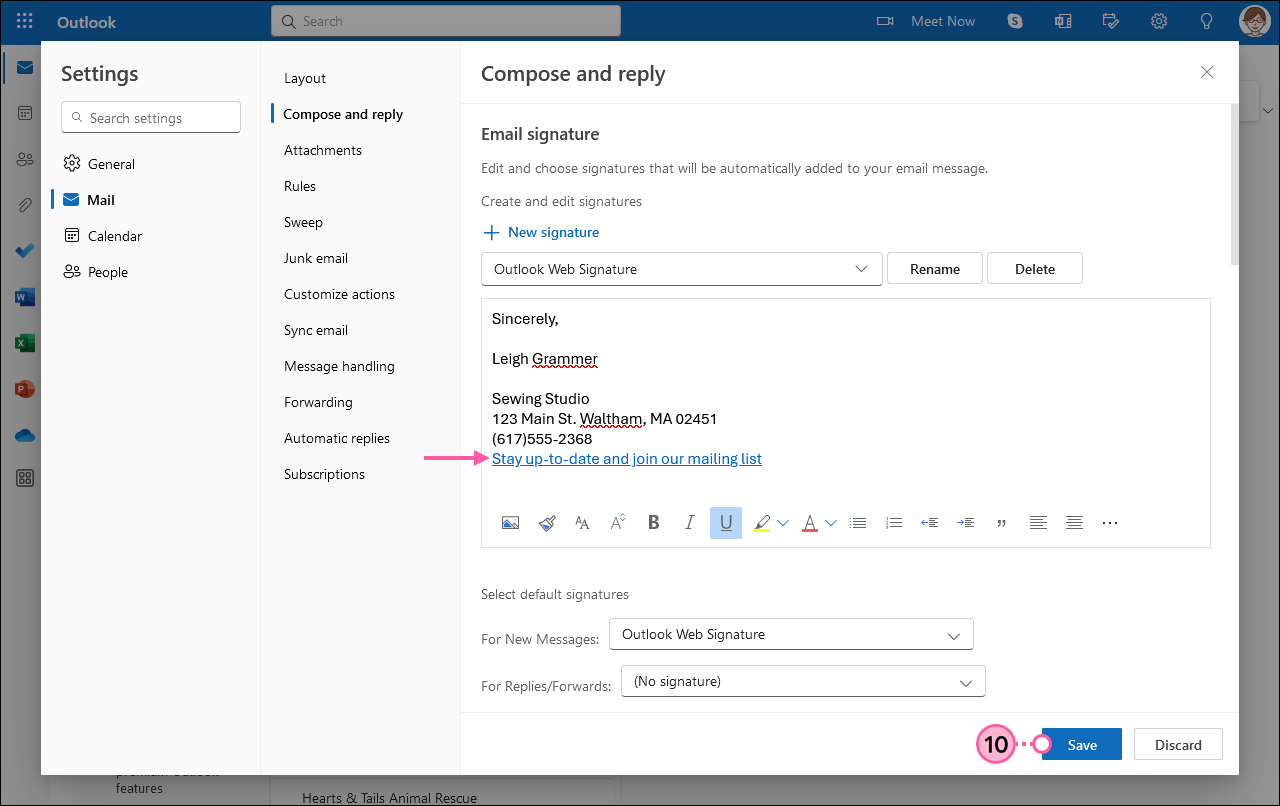Save the signature settings
This screenshot has width=1280, height=806.
click(1082, 745)
